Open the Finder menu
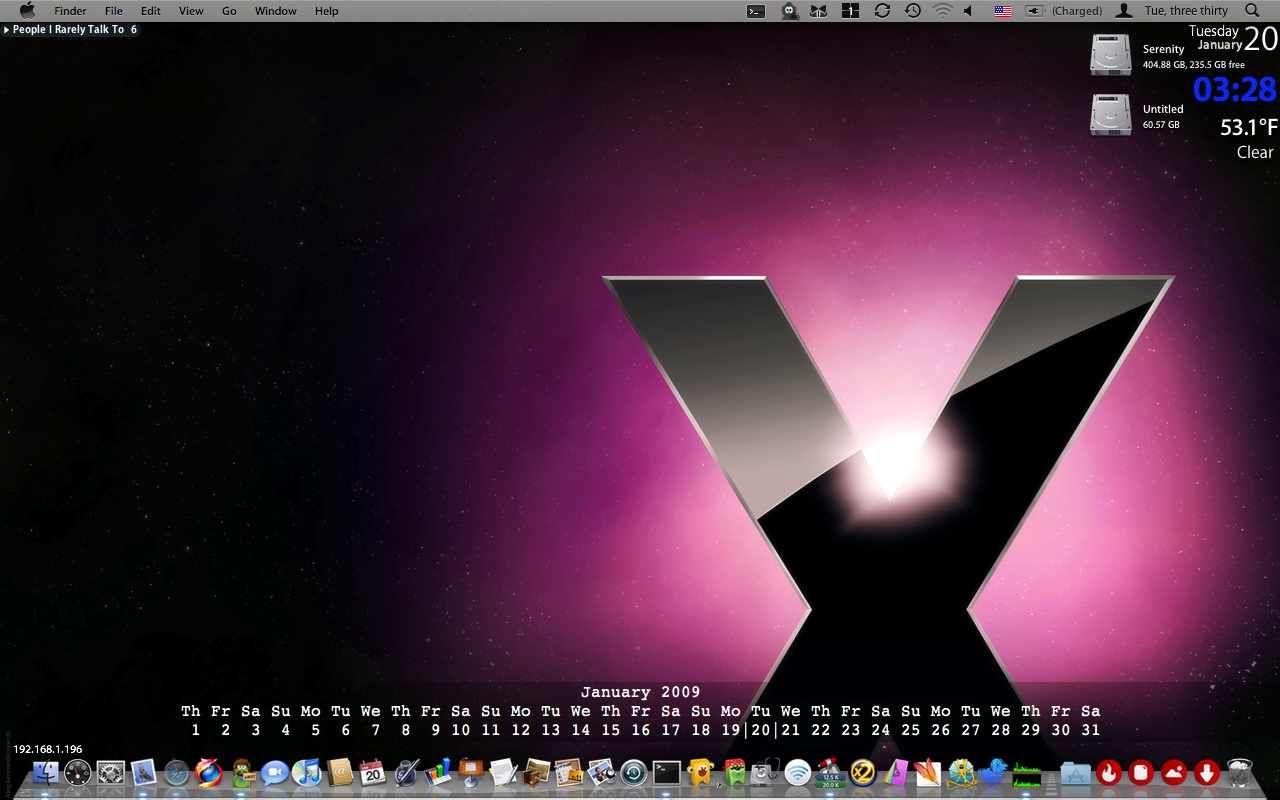1280x800 pixels. click(70, 11)
